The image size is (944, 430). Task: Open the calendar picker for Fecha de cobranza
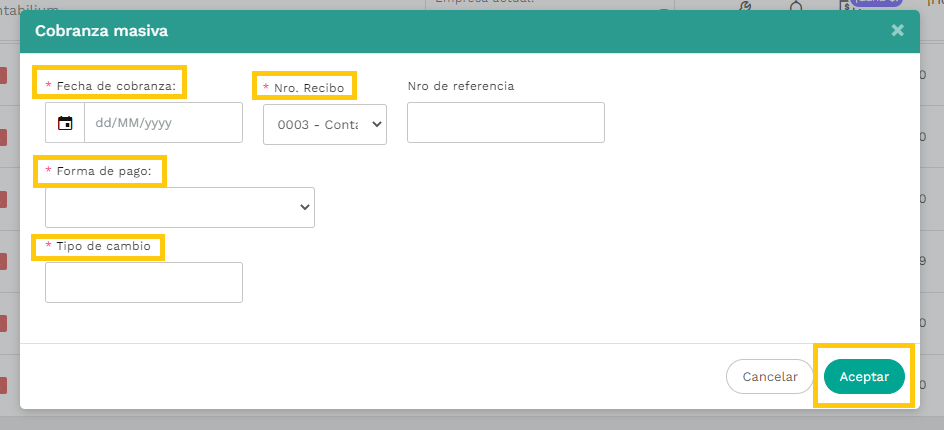[x=65, y=123]
